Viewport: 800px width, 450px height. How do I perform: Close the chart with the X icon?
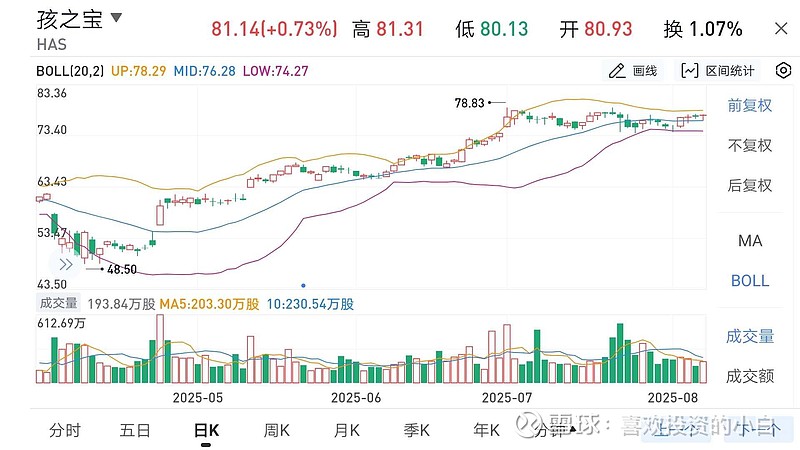click(x=781, y=29)
